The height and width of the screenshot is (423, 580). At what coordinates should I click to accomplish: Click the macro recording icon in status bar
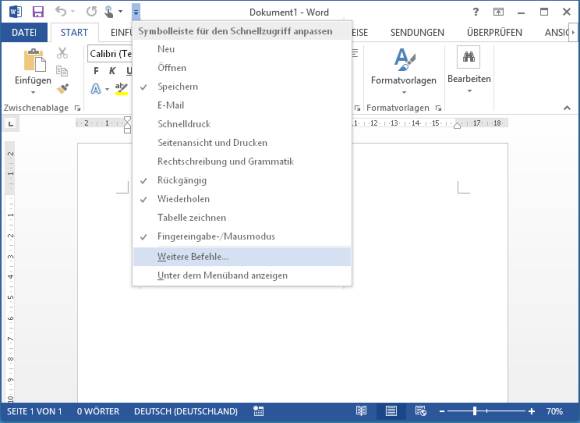[259, 411]
